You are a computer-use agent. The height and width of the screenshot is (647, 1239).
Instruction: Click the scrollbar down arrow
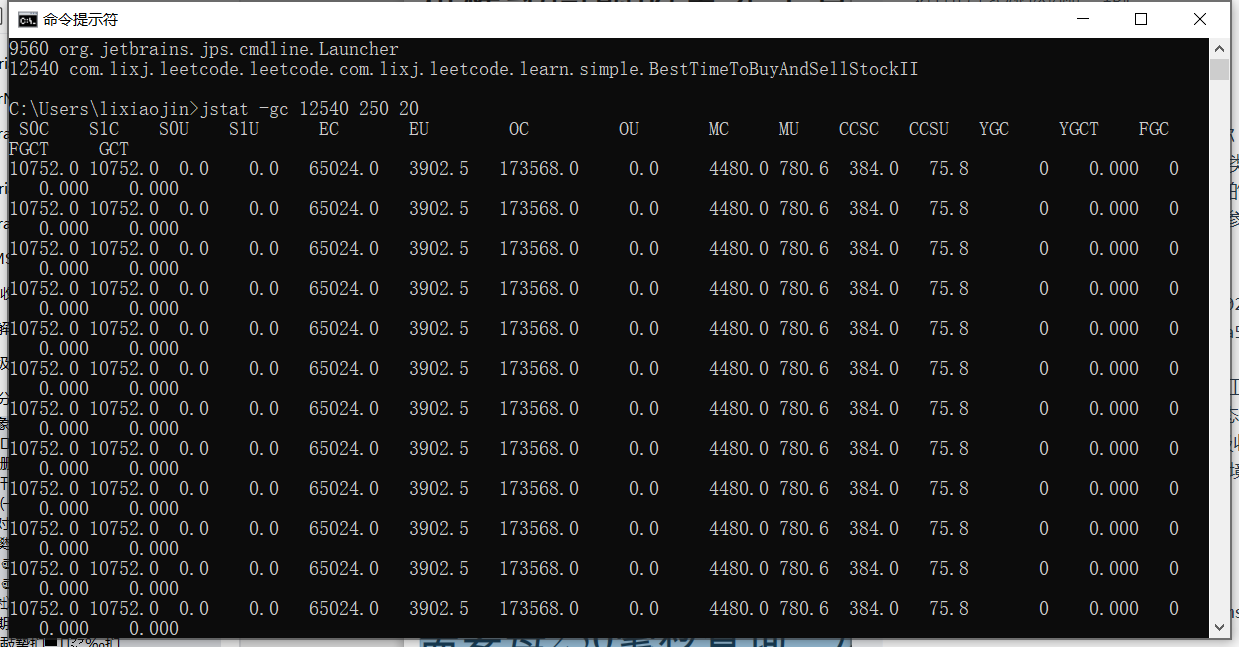tap(1219, 627)
